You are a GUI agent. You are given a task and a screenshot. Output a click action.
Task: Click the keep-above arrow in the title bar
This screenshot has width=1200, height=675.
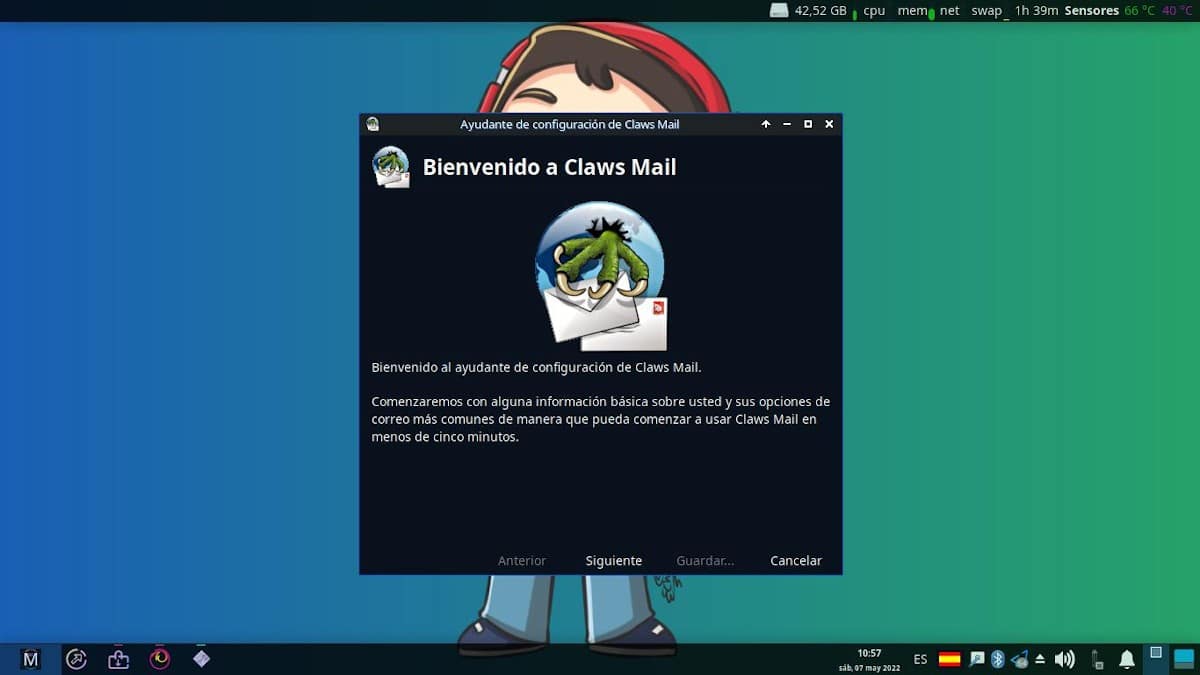(x=766, y=124)
